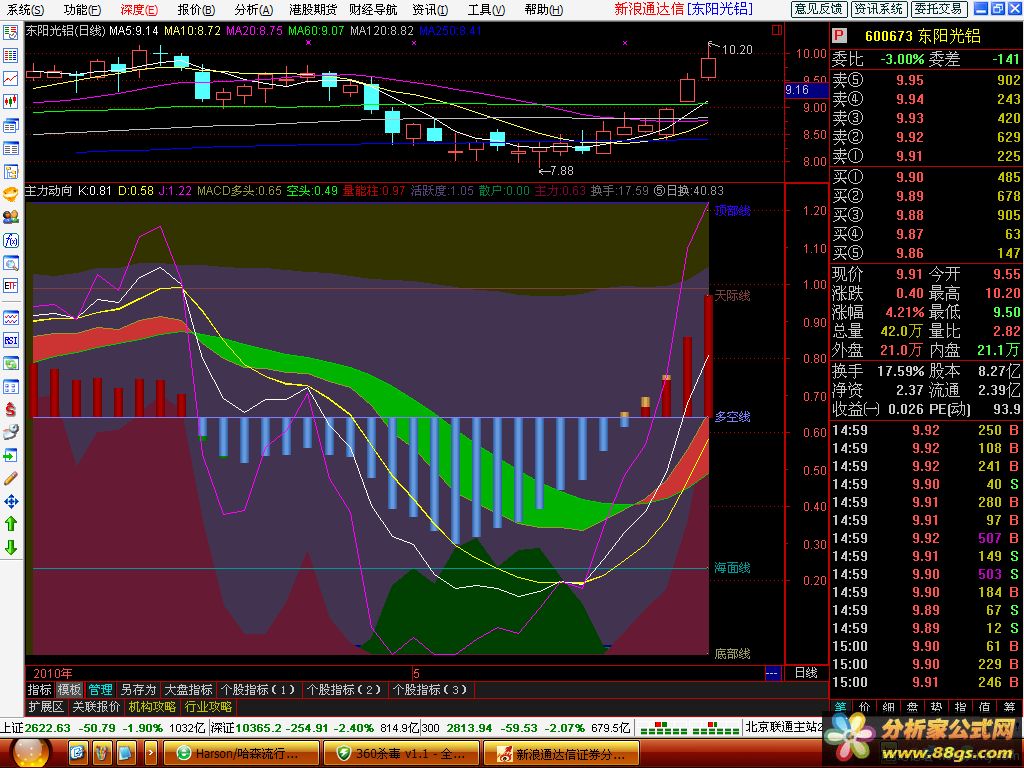Click the green up arrow sidebar icon
The height and width of the screenshot is (768, 1024).
(x=10, y=524)
